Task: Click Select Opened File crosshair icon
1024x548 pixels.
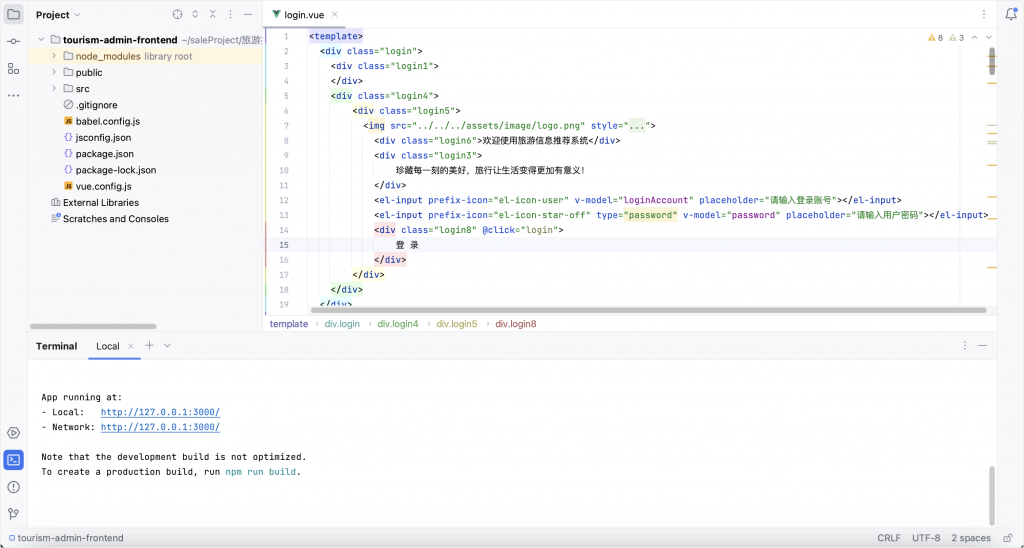Action: tap(177, 15)
